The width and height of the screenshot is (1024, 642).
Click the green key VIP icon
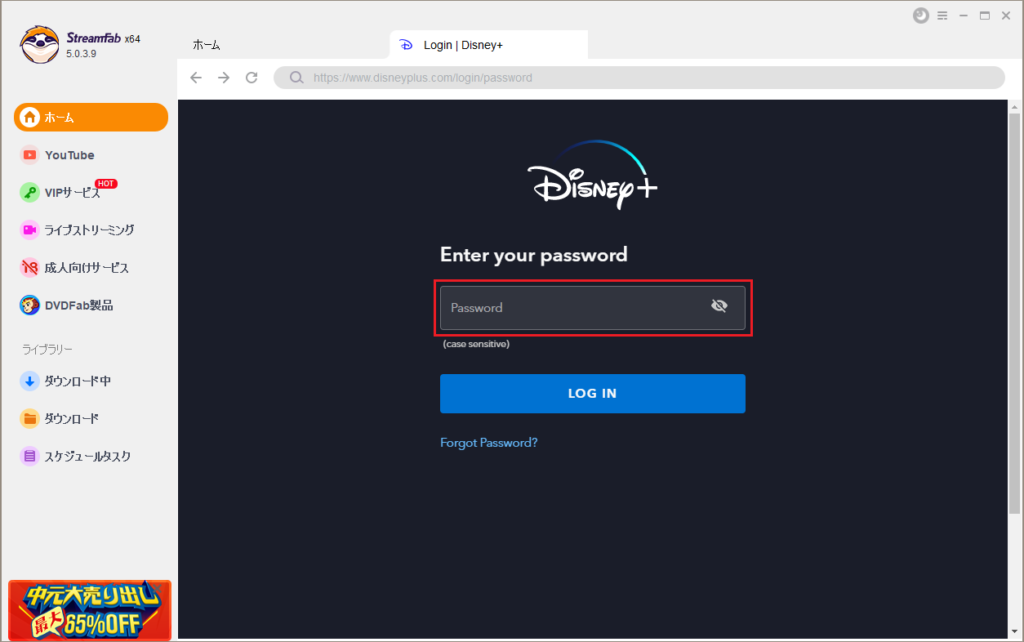29,192
